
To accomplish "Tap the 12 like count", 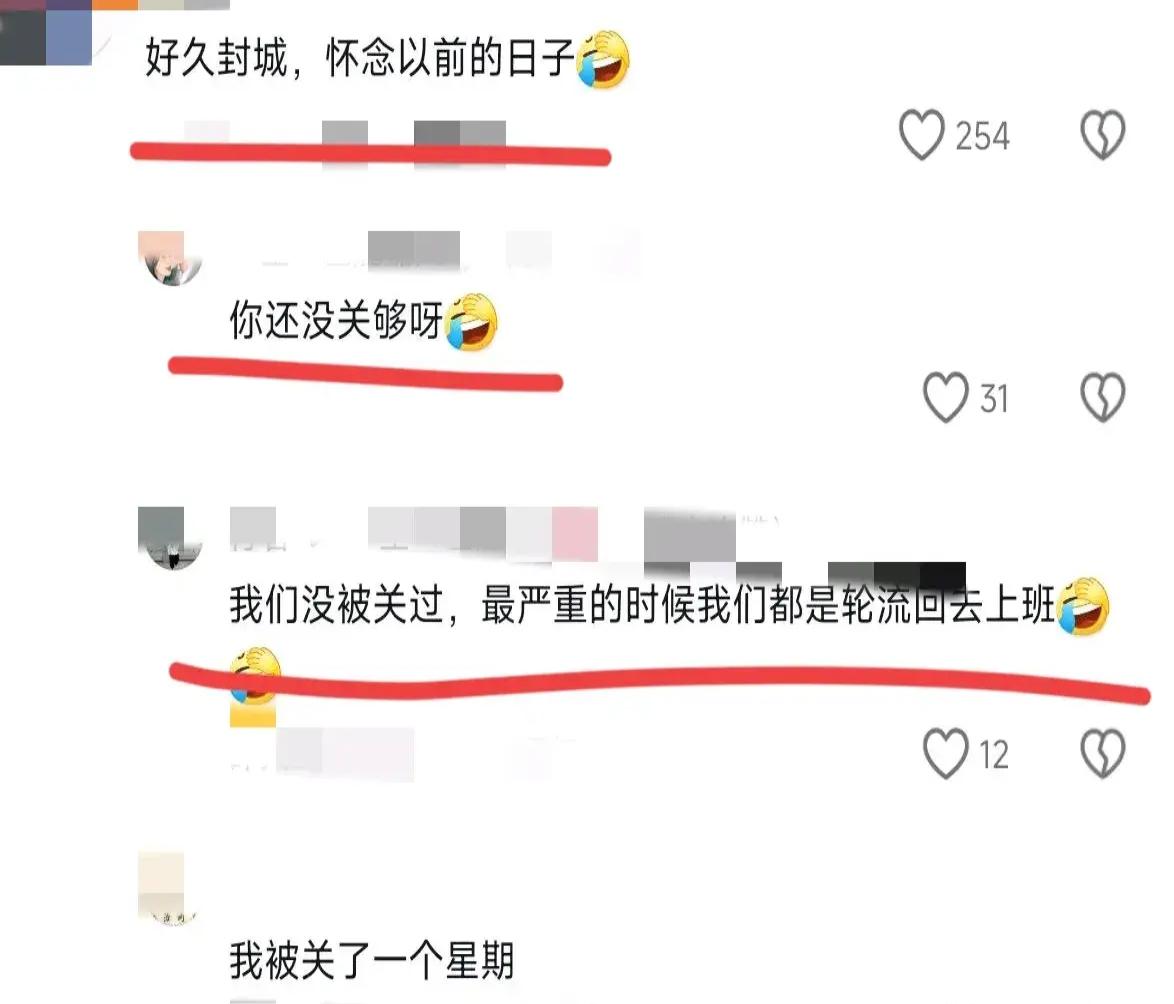I will [994, 755].
